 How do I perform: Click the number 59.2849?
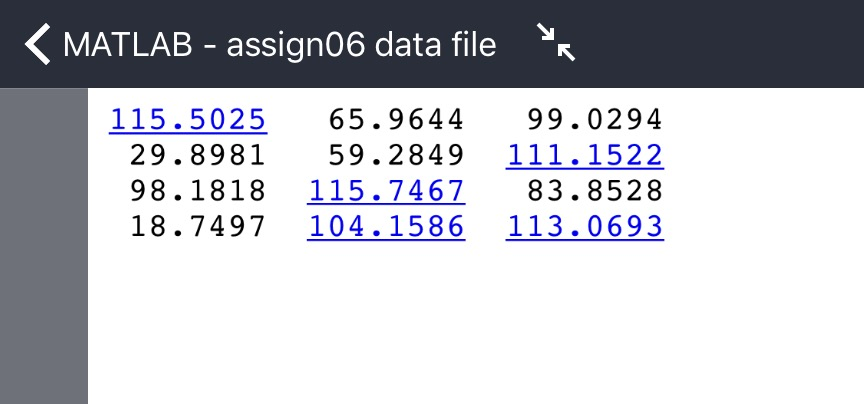[396, 155]
